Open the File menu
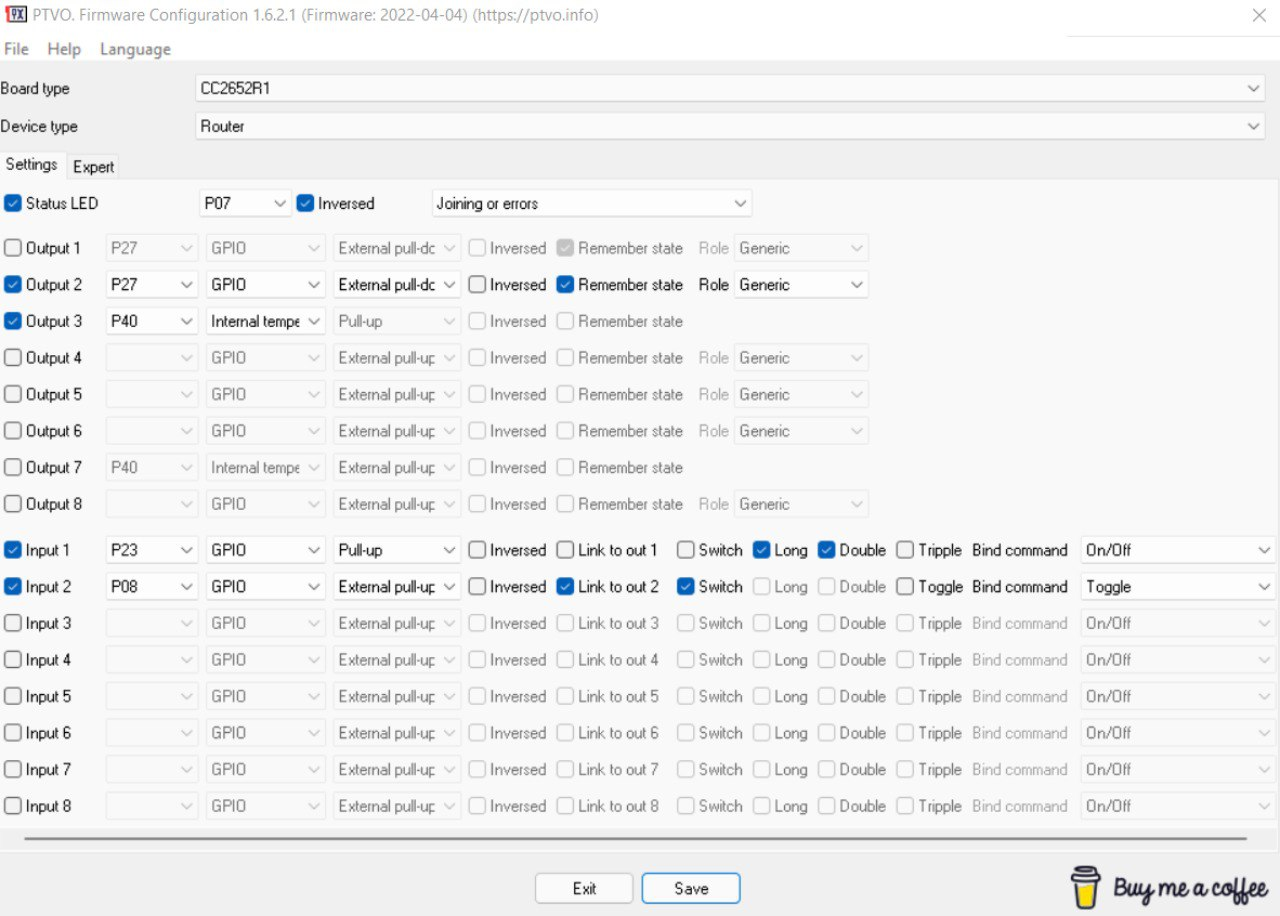1280x916 pixels. [x=15, y=49]
